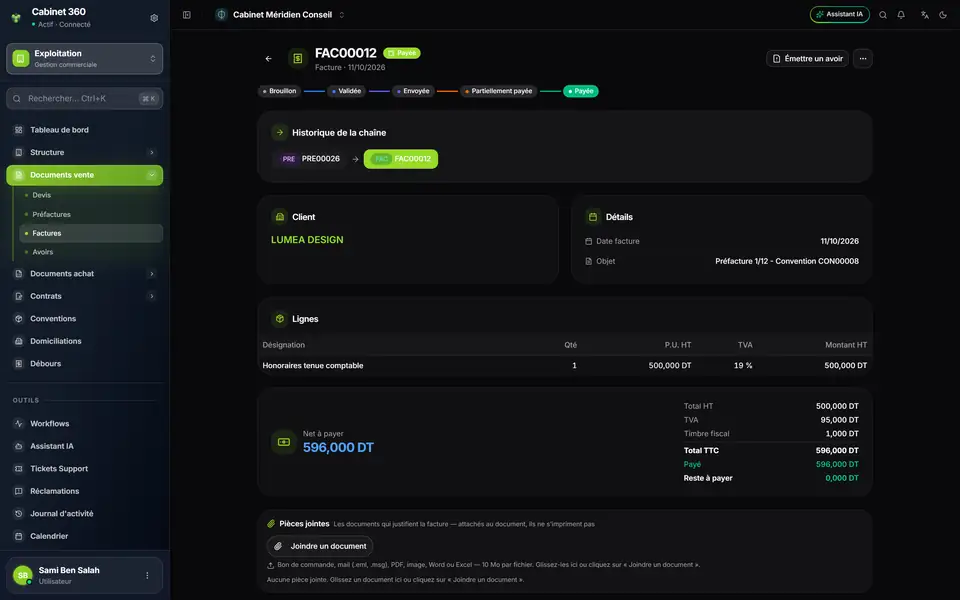Click Émettre un avoir button
Viewport: 960px width, 600px height.
tap(807, 59)
